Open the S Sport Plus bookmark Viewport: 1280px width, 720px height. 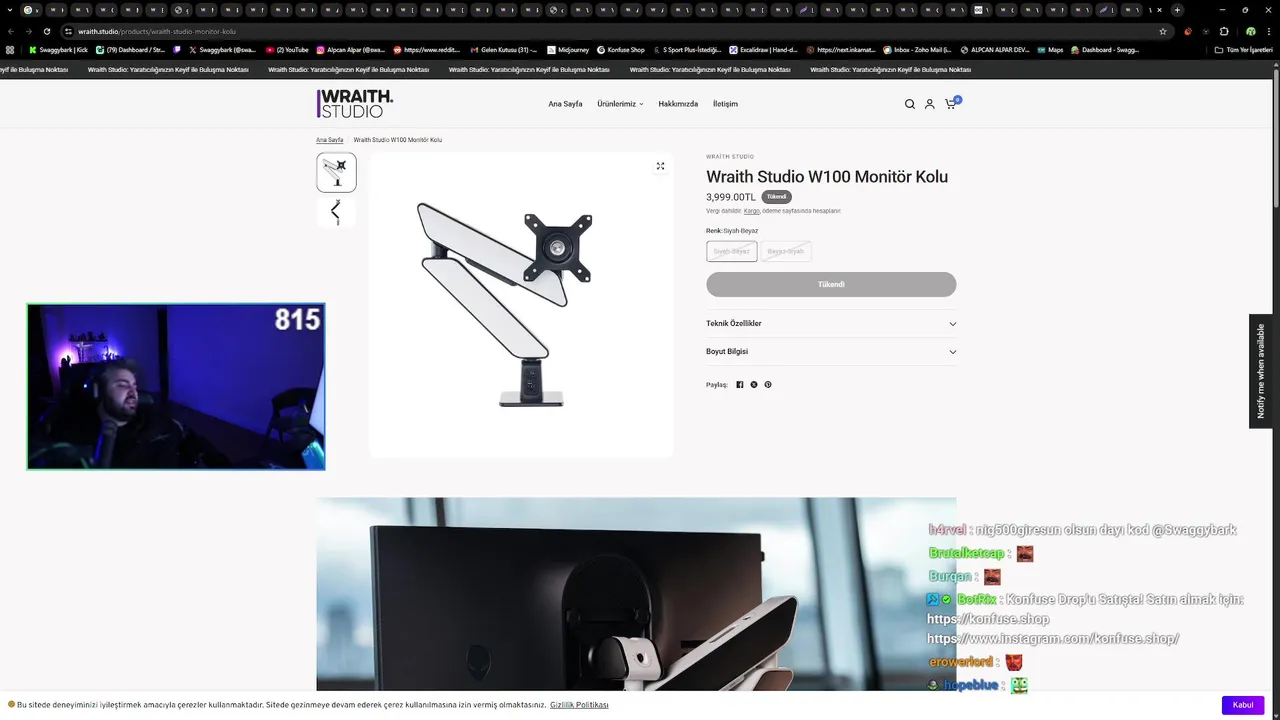click(x=686, y=49)
